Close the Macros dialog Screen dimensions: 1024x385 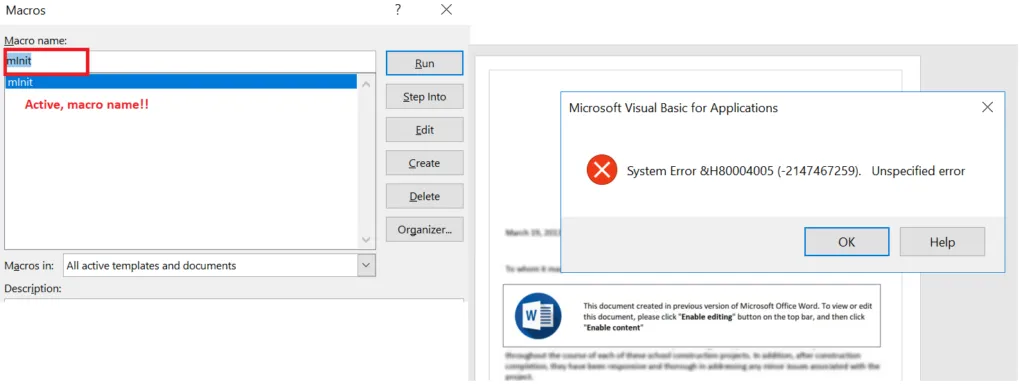point(447,10)
